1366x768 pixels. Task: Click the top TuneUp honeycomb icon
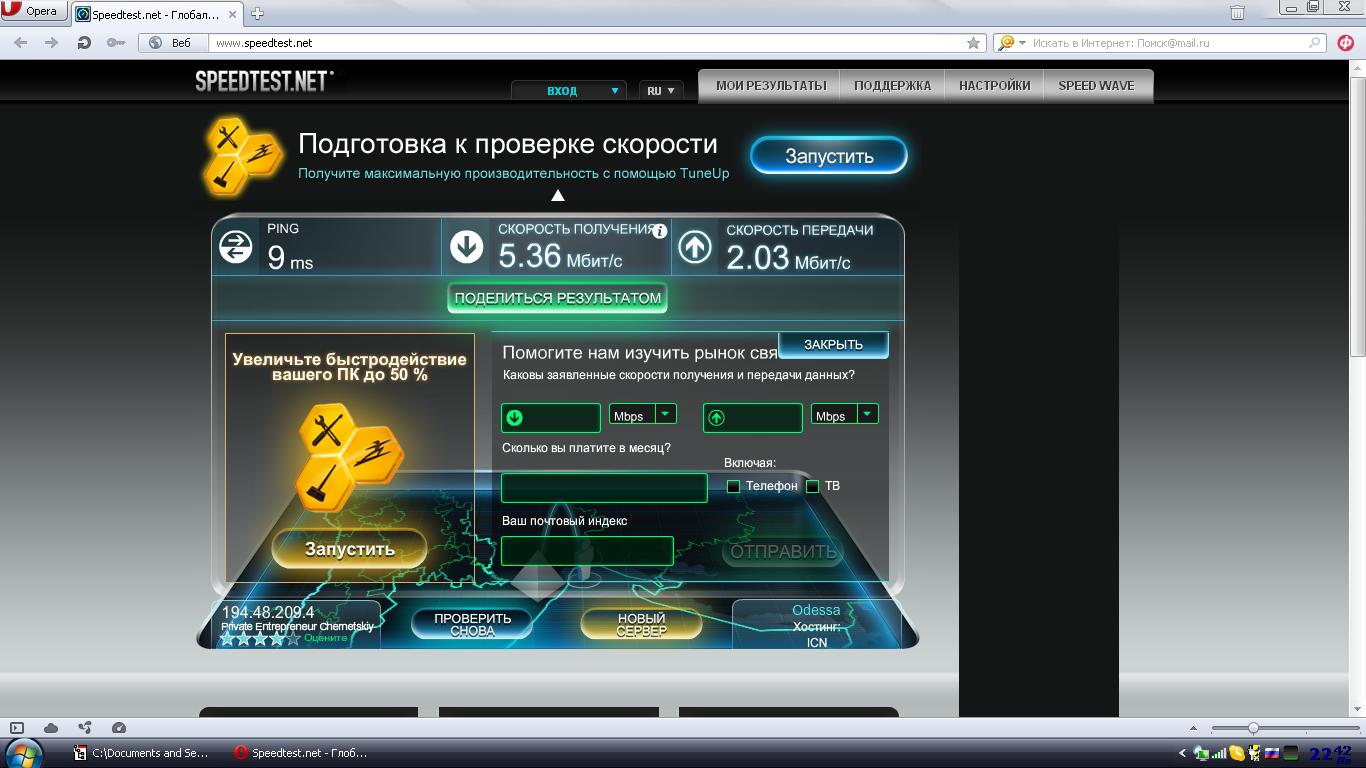click(243, 155)
